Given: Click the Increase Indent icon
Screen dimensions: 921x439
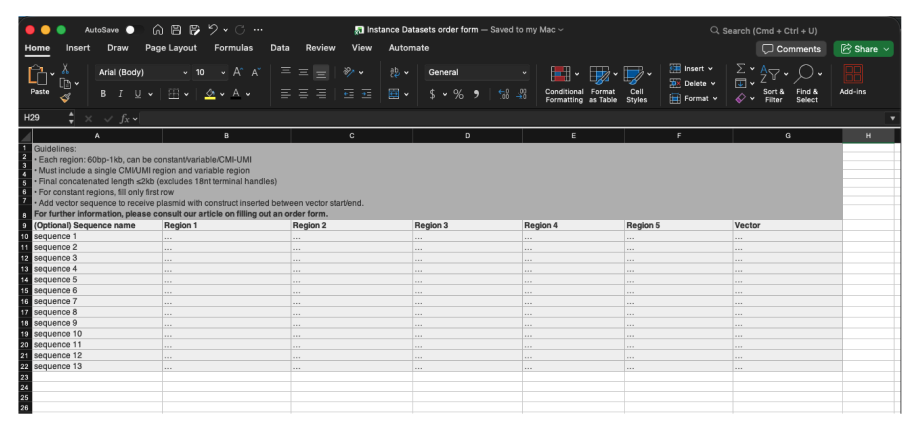Looking at the screenshot, I should tap(367, 94).
